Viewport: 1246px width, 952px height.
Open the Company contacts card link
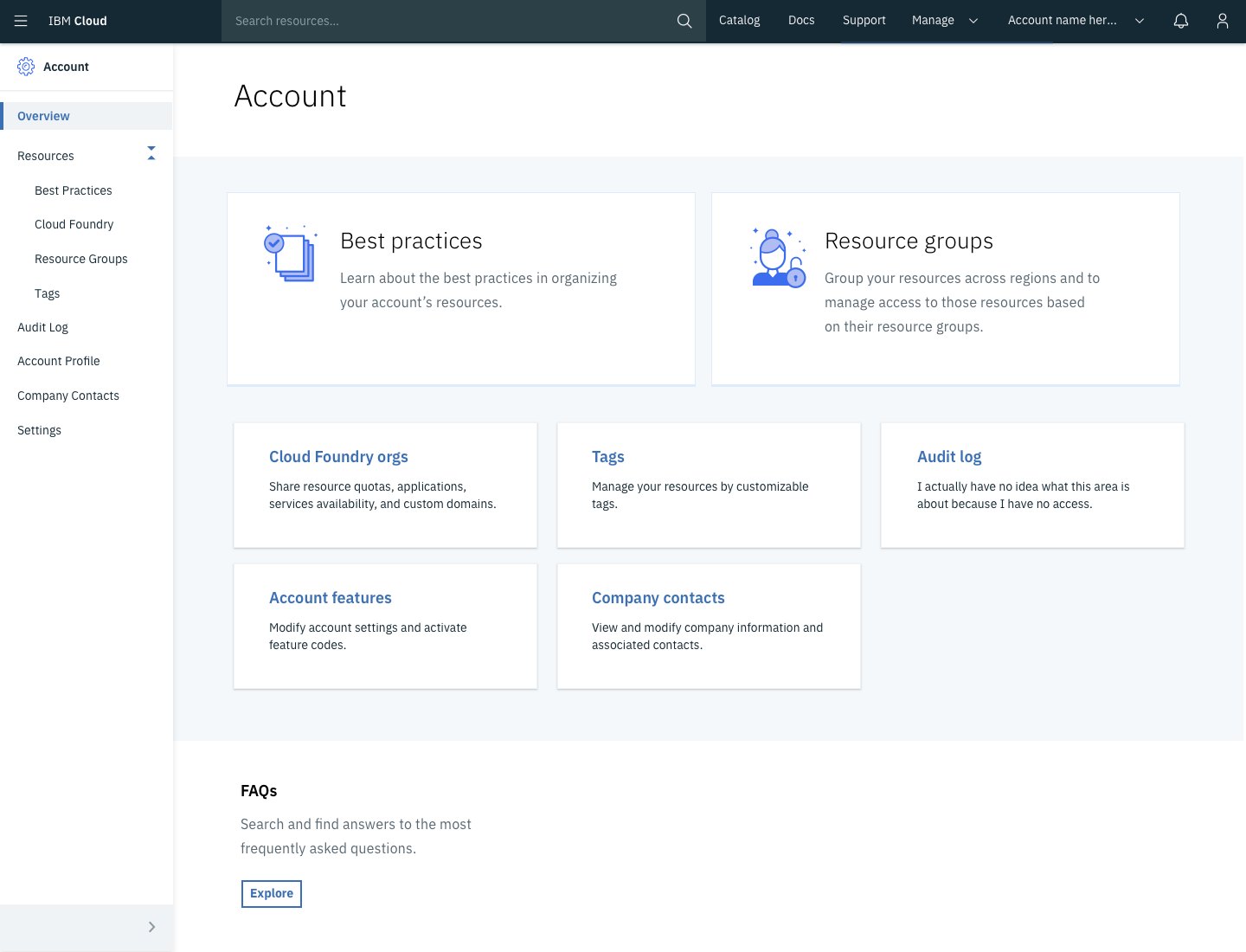(x=658, y=598)
